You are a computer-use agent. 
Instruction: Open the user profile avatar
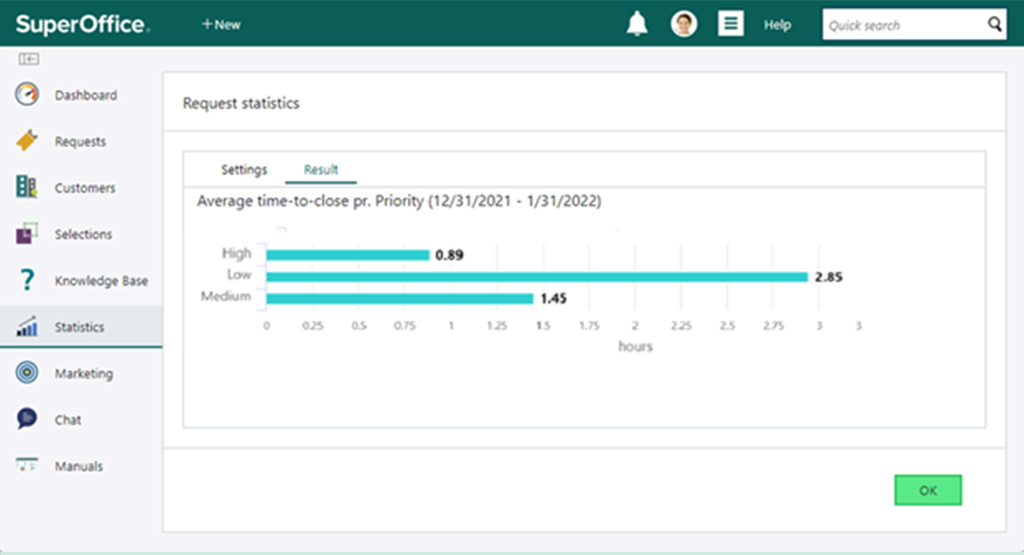click(x=684, y=24)
